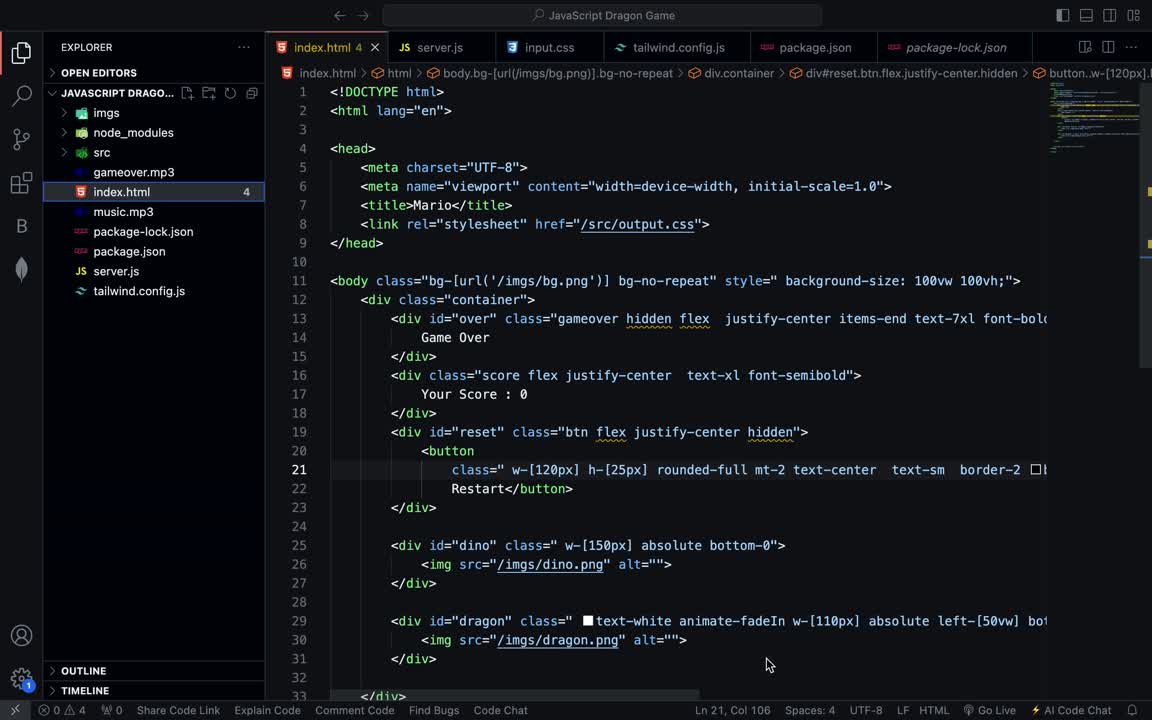Click the white color swatch before text-white
Screen dimensions: 1152x720
(x=588, y=621)
